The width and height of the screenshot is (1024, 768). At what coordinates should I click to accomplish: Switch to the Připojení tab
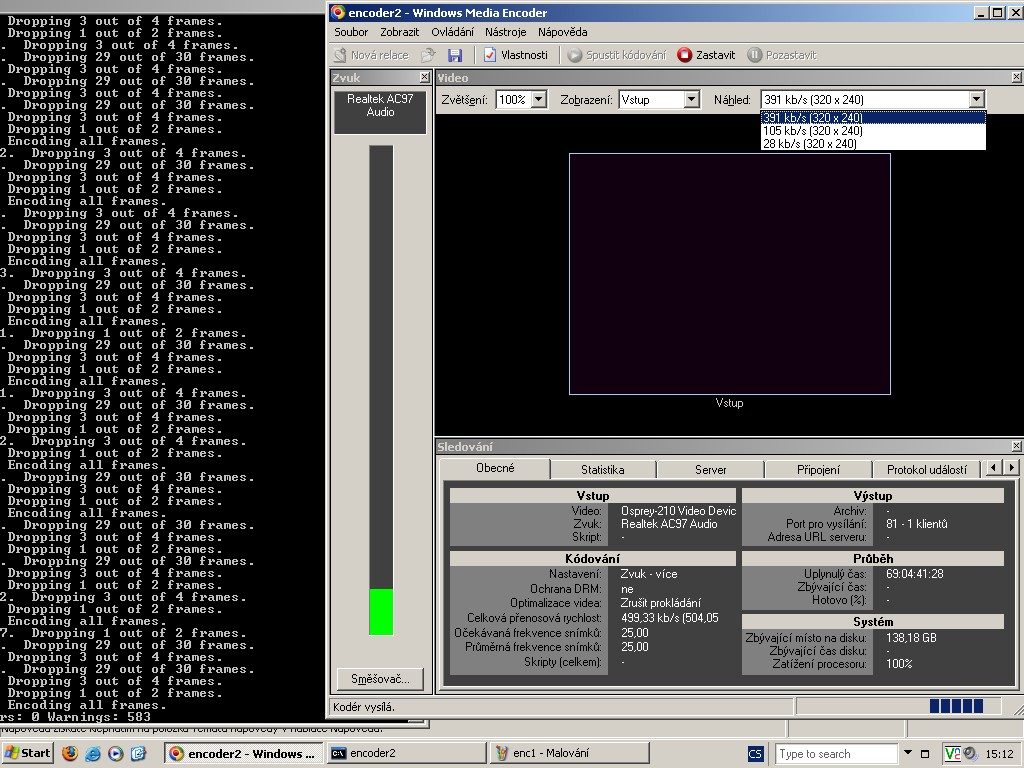(x=818, y=470)
